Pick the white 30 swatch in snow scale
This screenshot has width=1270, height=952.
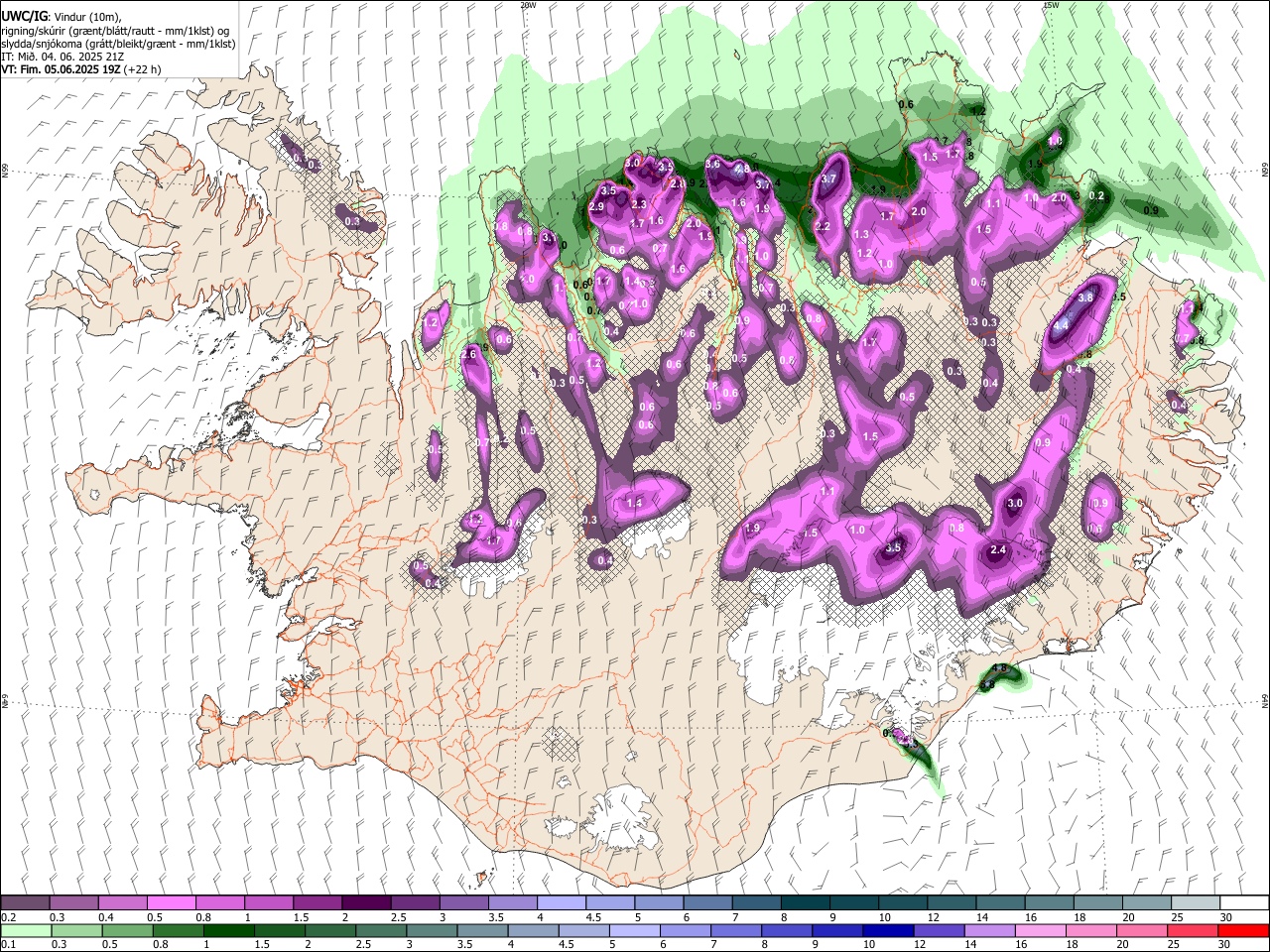click(x=1243, y=902)
